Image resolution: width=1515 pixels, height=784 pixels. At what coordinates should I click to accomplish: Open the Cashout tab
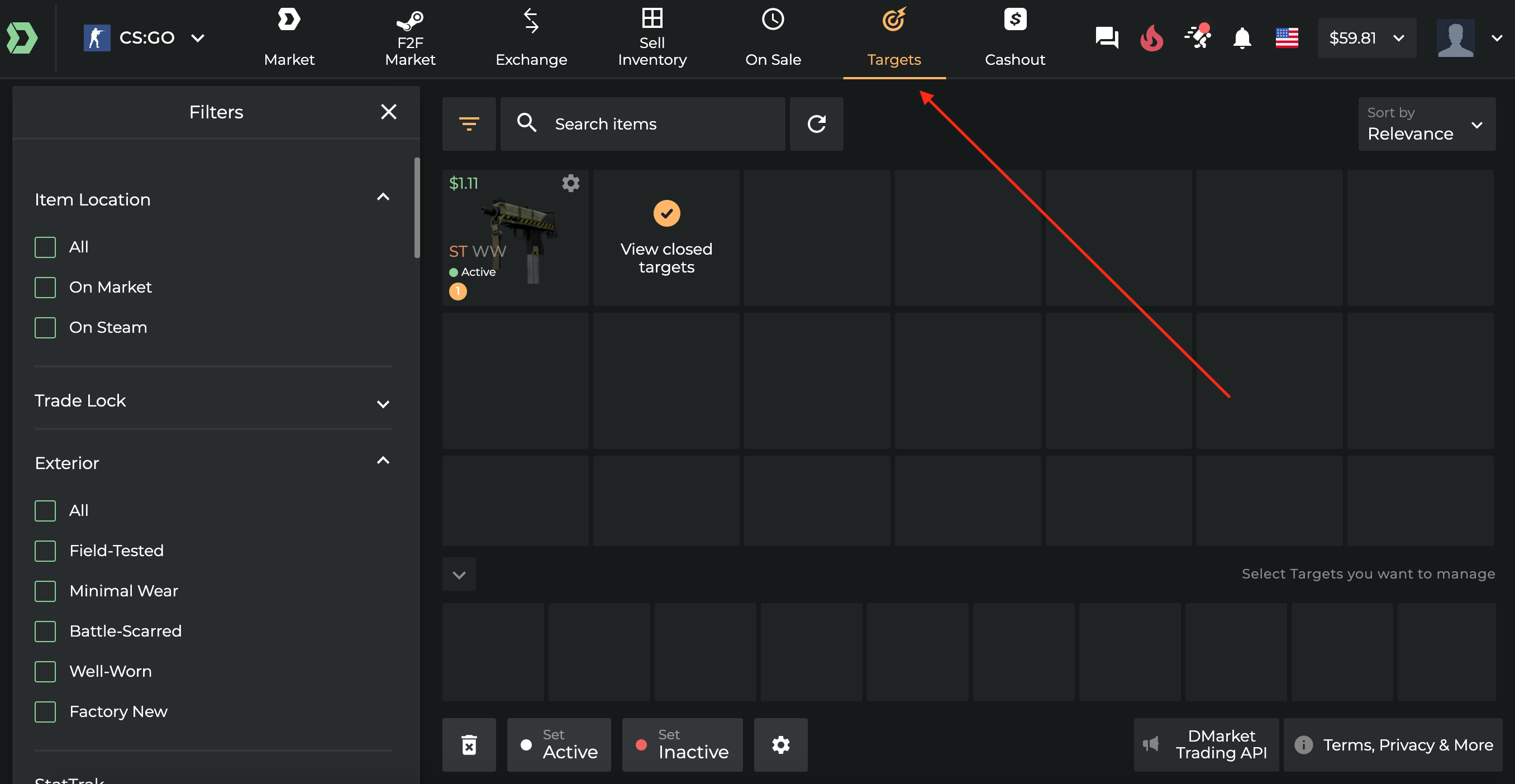tap(1015, 38)
